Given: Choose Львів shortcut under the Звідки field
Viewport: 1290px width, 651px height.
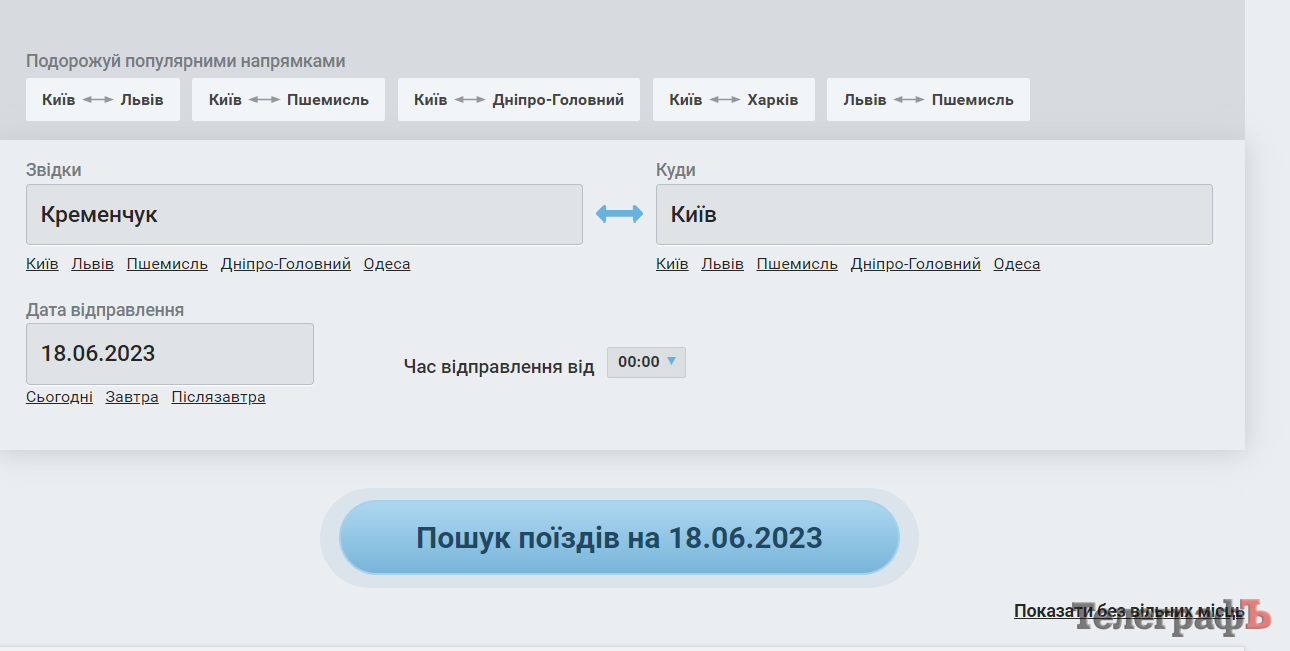Looking at the screenshot, I should pyautogui.click(x=92, y=264).
